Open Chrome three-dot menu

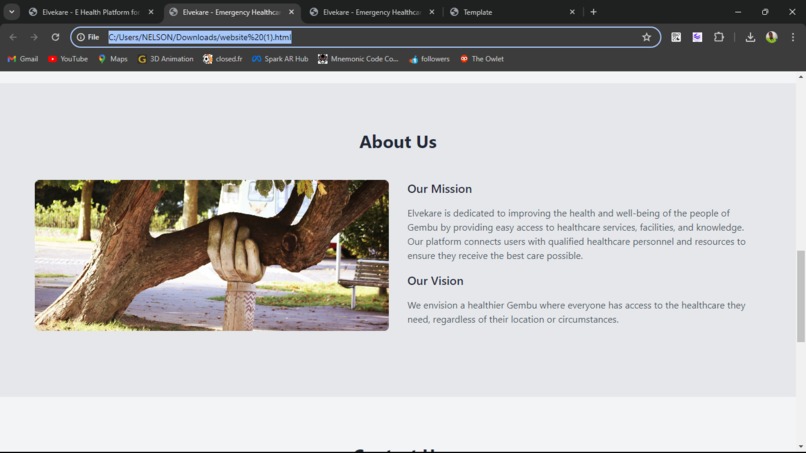(793, 37)
